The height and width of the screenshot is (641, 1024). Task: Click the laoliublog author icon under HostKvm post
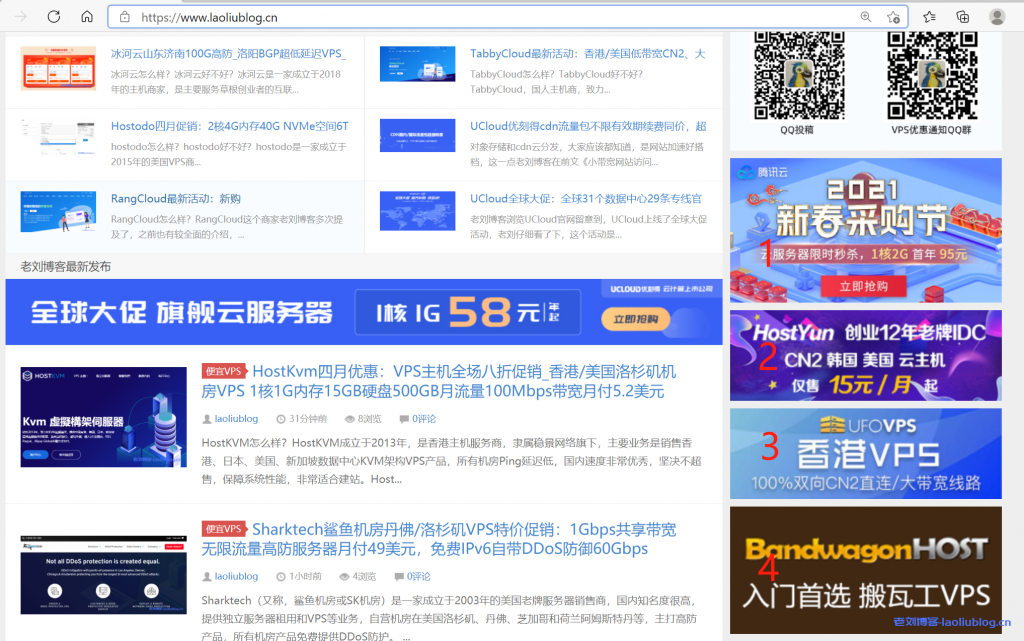point(207,419)
